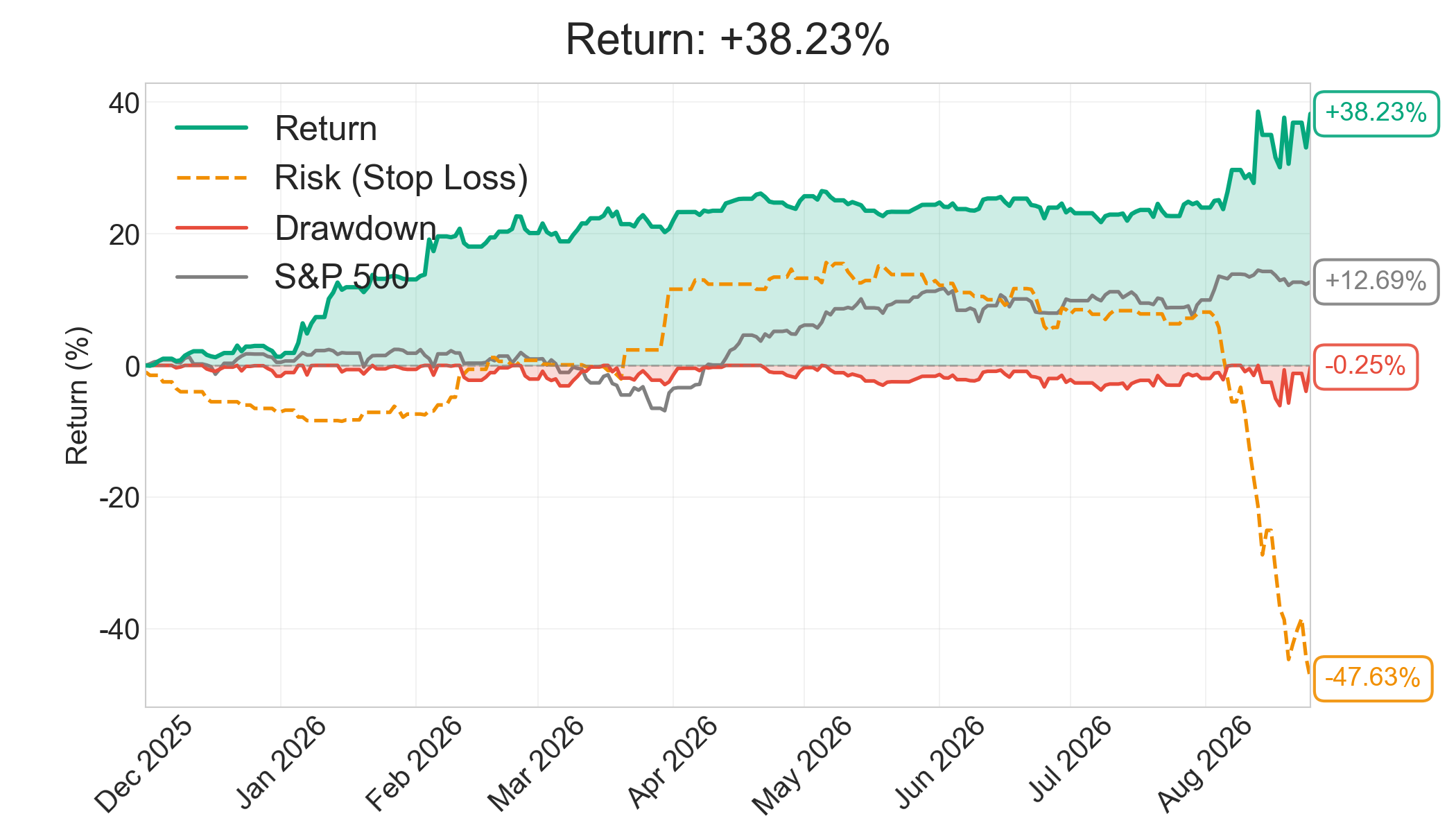Click the green Return legend line
This screenshot has height=832, width=1456.
coord(211,128)
